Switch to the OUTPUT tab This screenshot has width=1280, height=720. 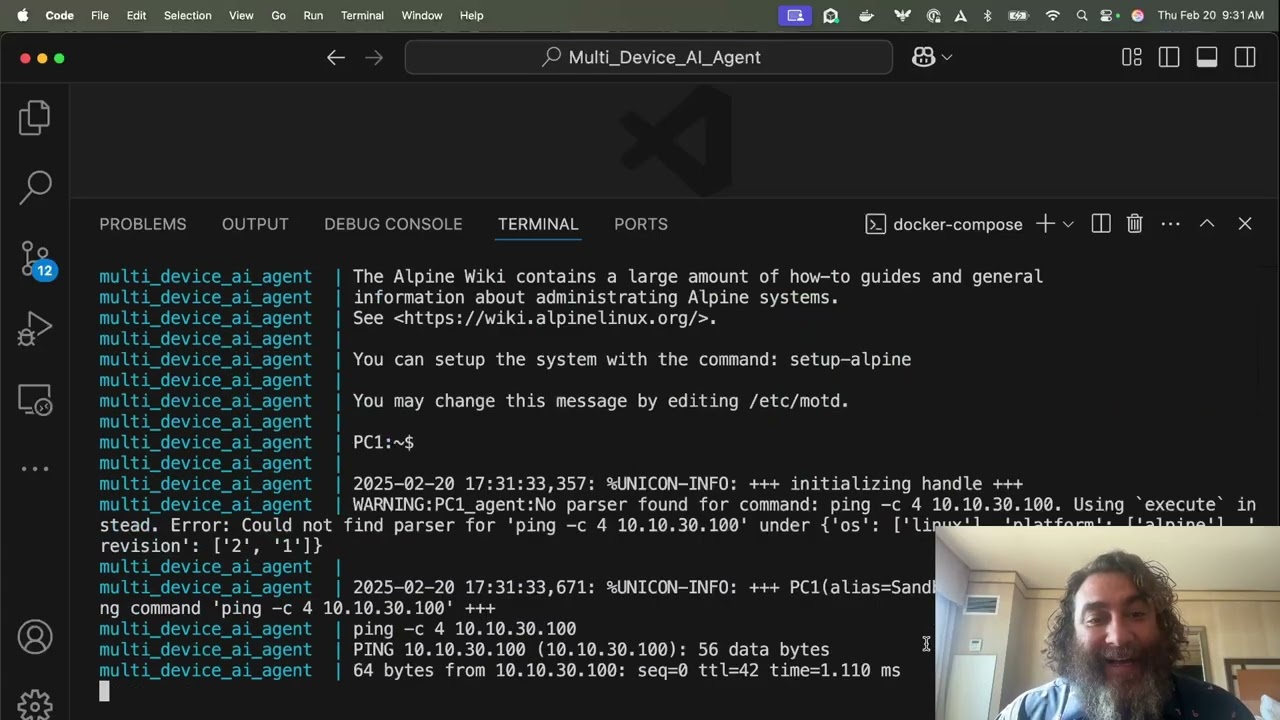click(255, 224)
